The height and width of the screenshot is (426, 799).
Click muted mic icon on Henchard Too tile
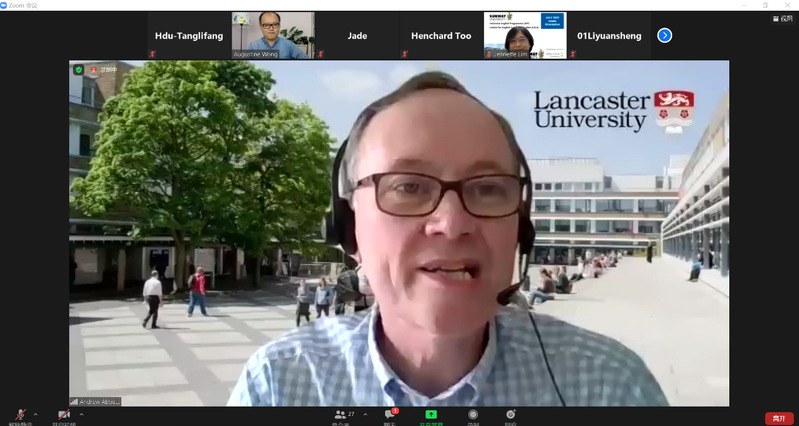pyautogui.click(x=404, y=54)
